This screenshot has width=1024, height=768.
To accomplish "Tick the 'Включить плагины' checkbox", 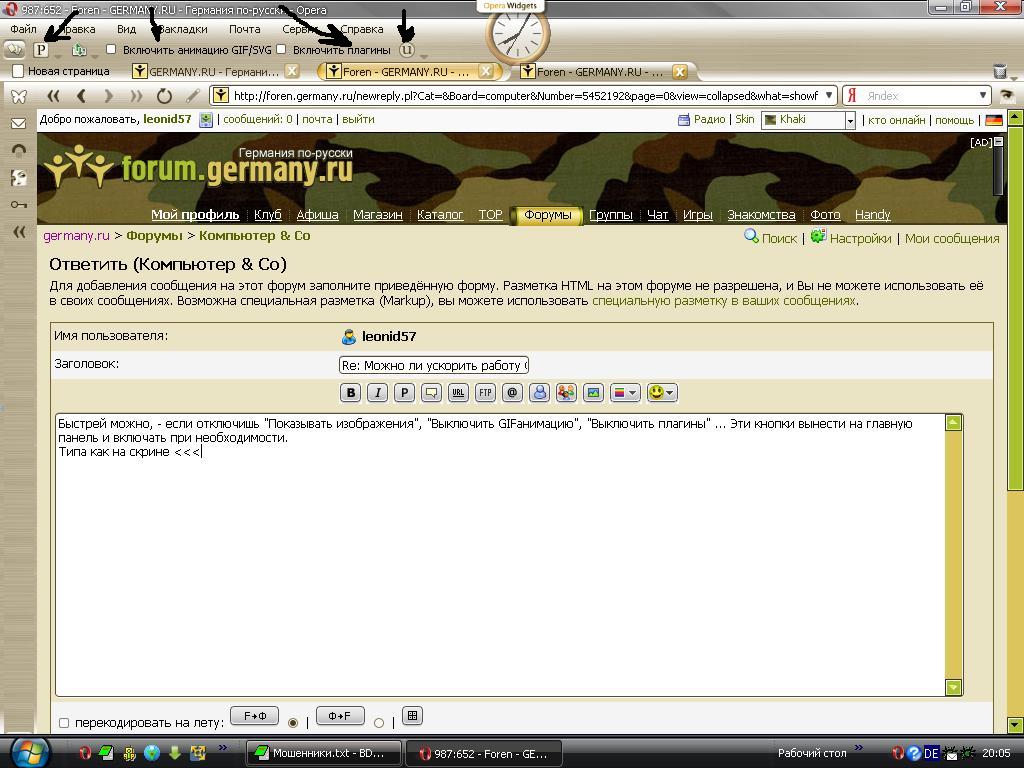I will point(281,49).
